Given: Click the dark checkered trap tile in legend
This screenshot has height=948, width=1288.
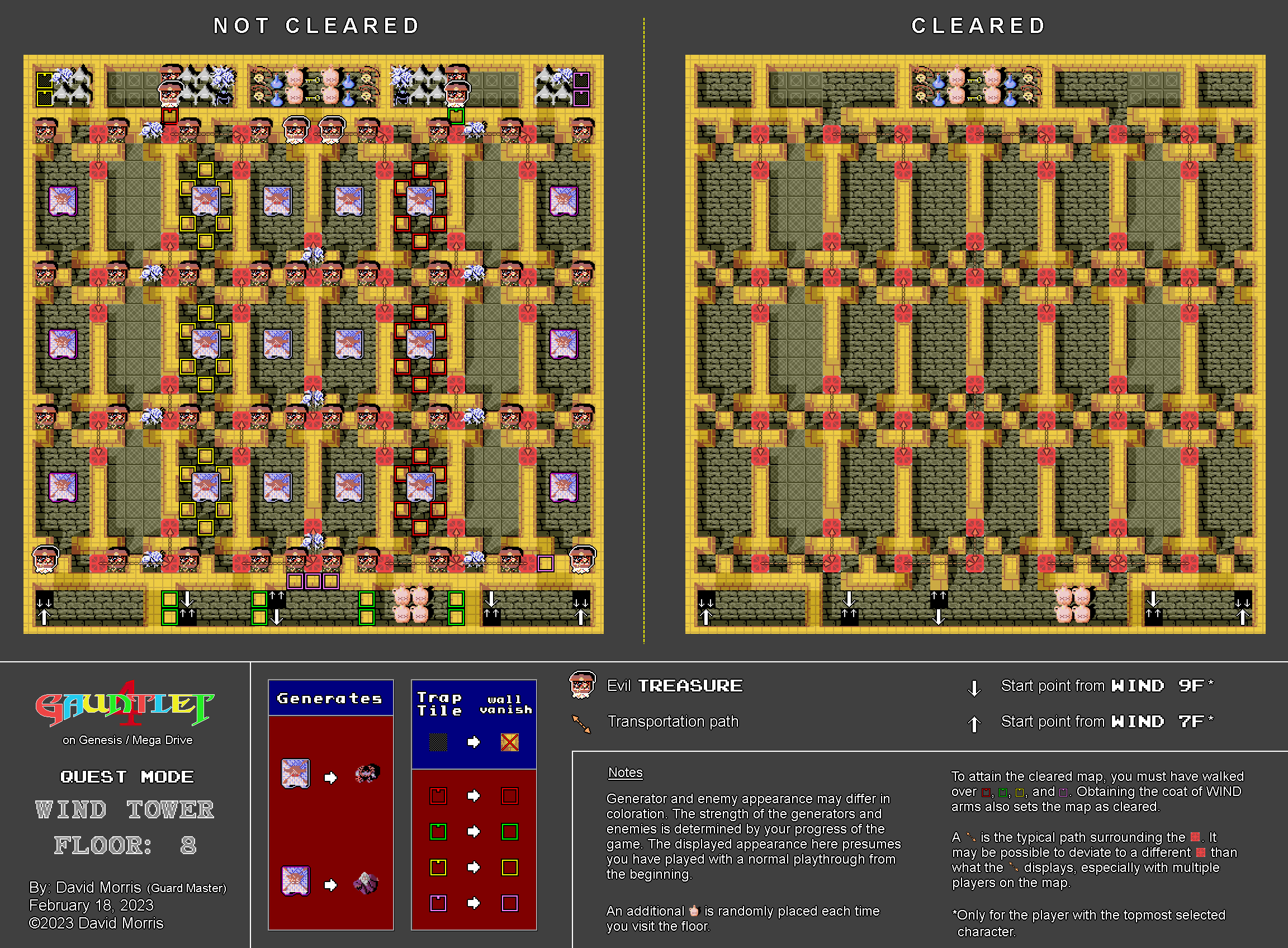Looking at the screenshot, I should coord(438,742).
